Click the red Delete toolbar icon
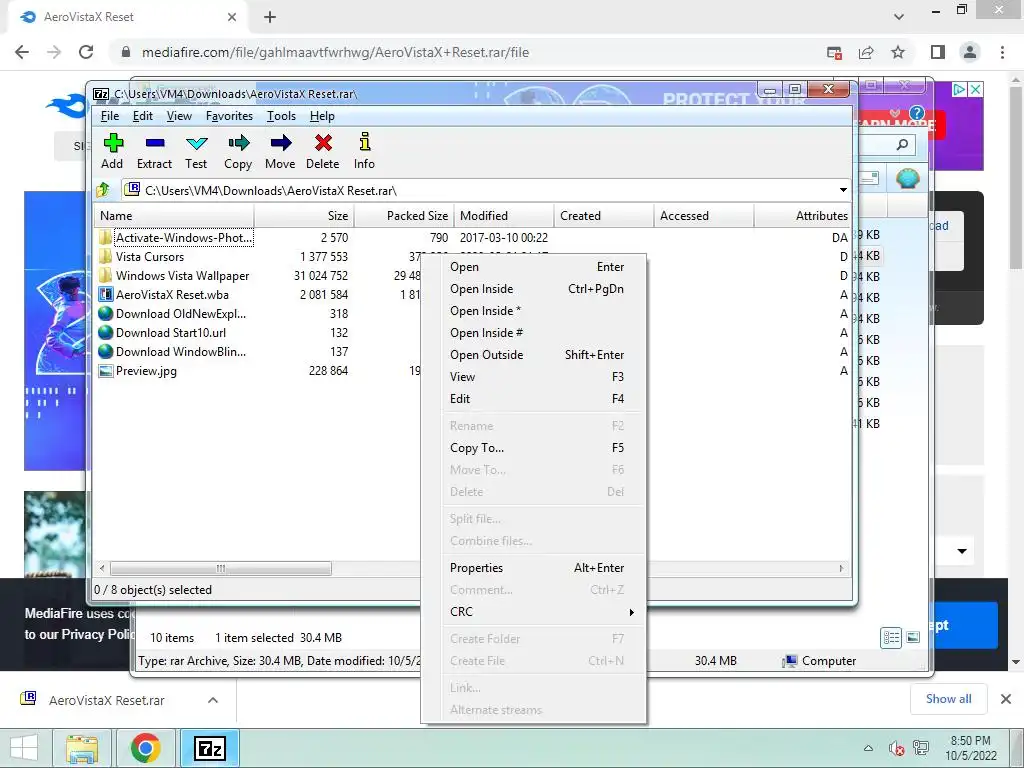 [x=323, y=143]
